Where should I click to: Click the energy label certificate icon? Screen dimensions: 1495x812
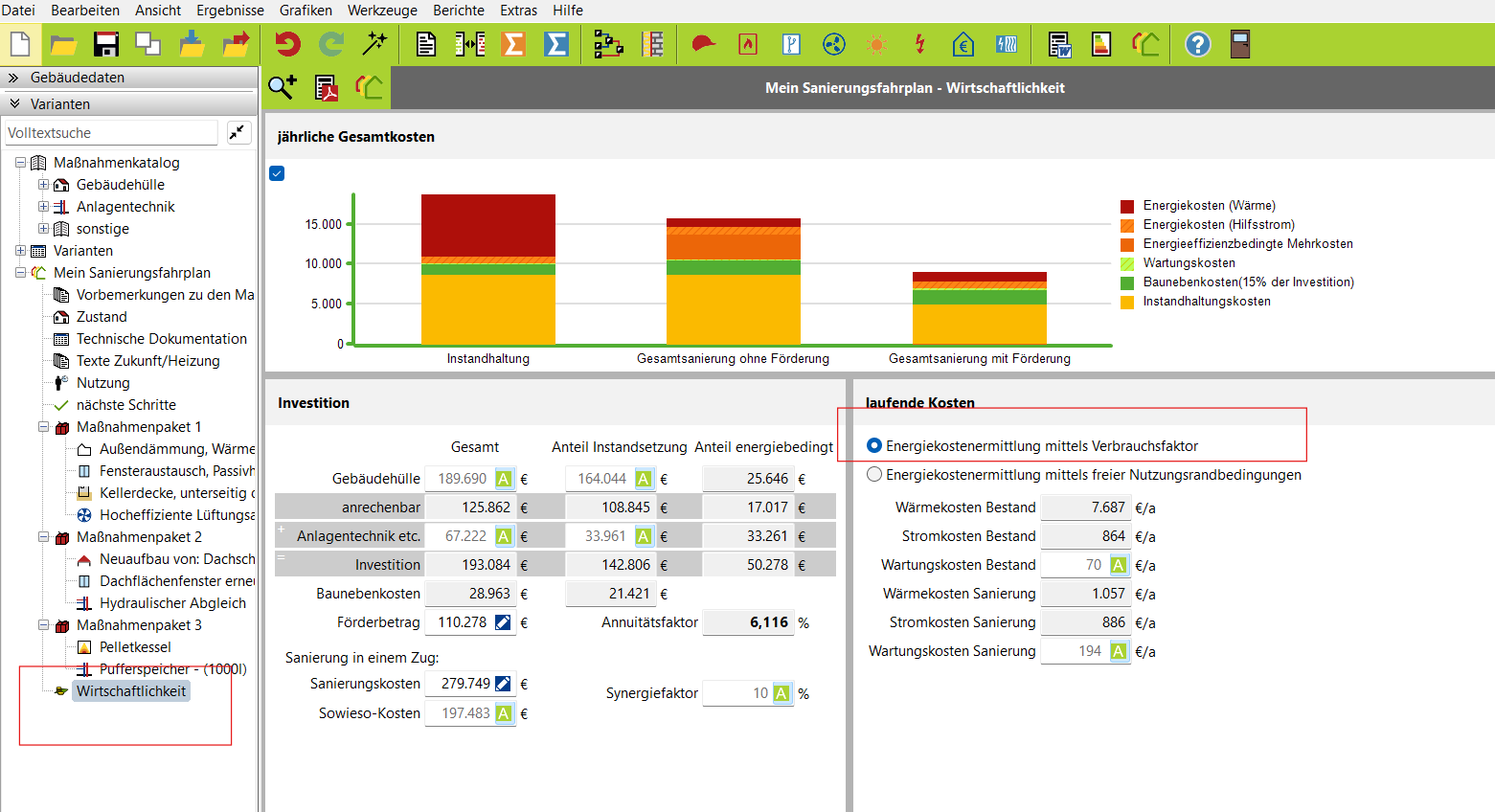(x=1101, y=44)
